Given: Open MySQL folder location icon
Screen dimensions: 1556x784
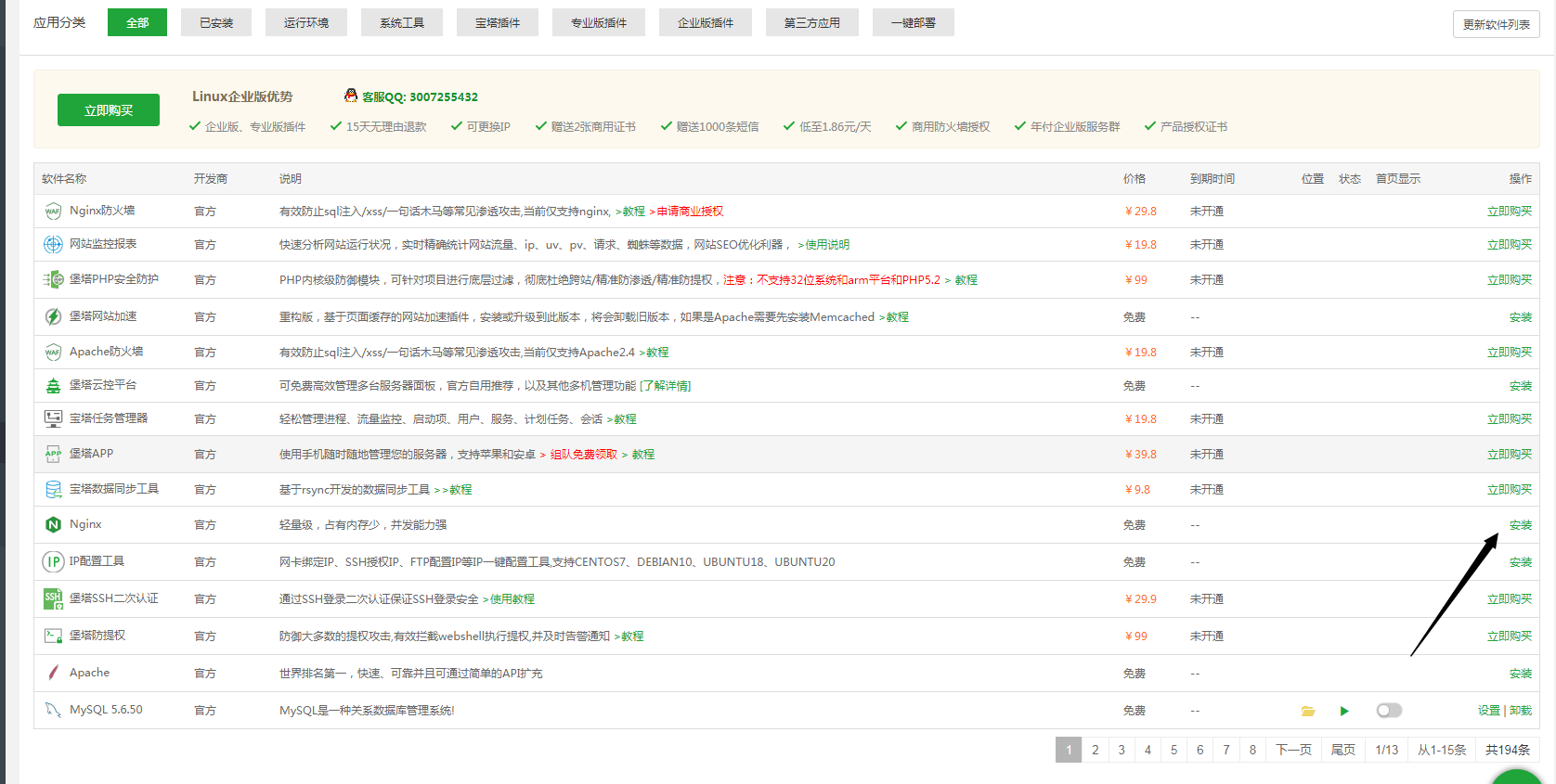Looking at the screenshot, I should click(x=1308, y=711).
